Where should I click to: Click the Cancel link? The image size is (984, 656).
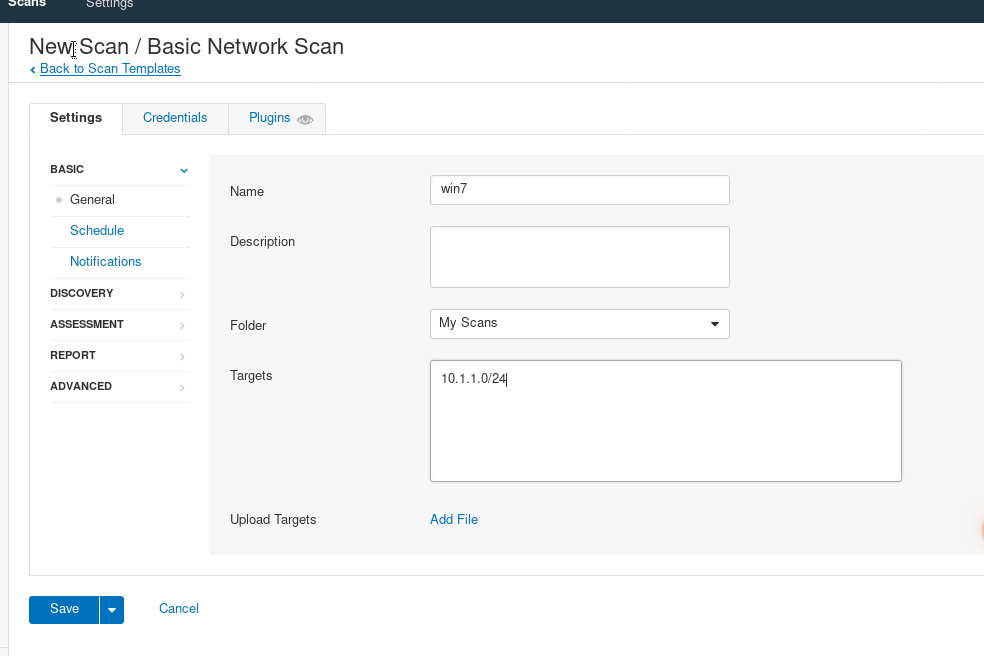(179, 609)
